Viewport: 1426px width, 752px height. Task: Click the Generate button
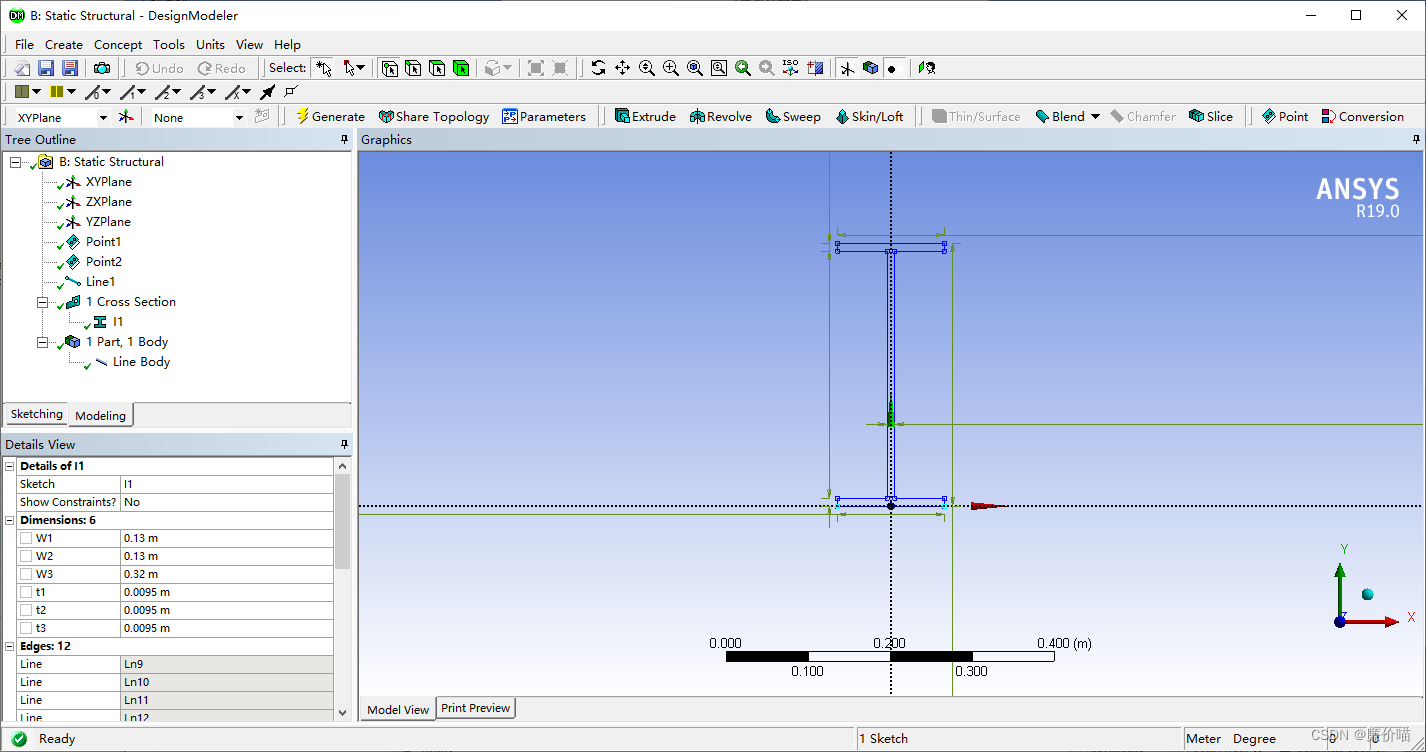[331, 116]
